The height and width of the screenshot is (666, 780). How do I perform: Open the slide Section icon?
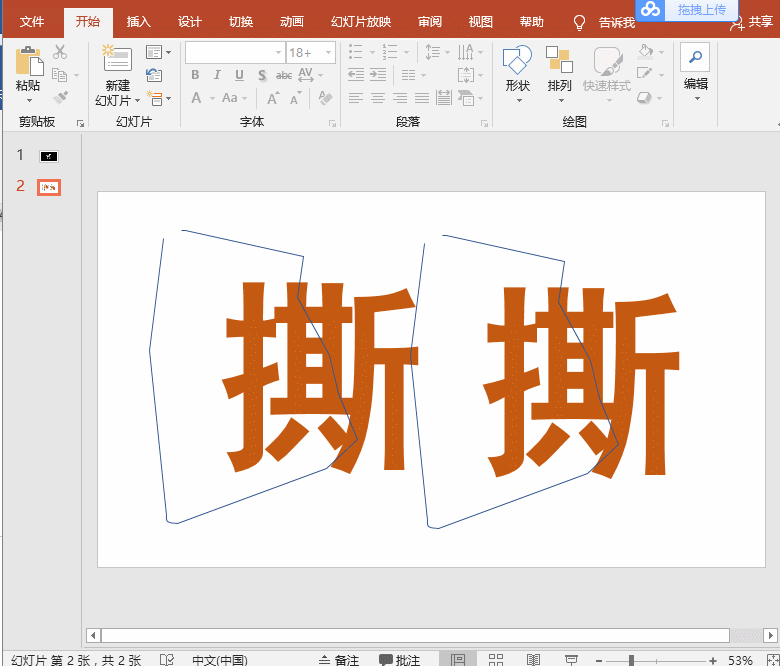coord(155,98)
